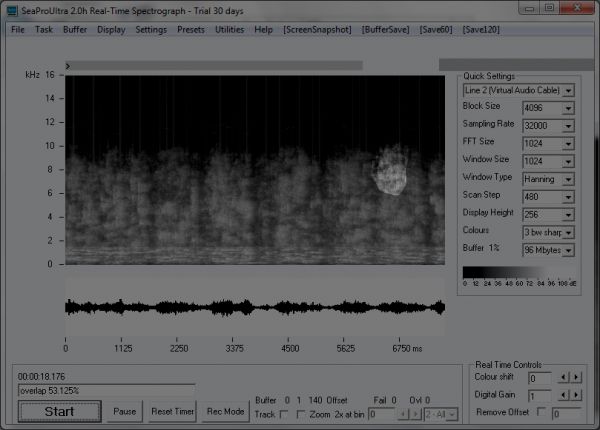Enable the Track checkbox
This screenshot has height=430, width=600.
(x=284, y=413)
